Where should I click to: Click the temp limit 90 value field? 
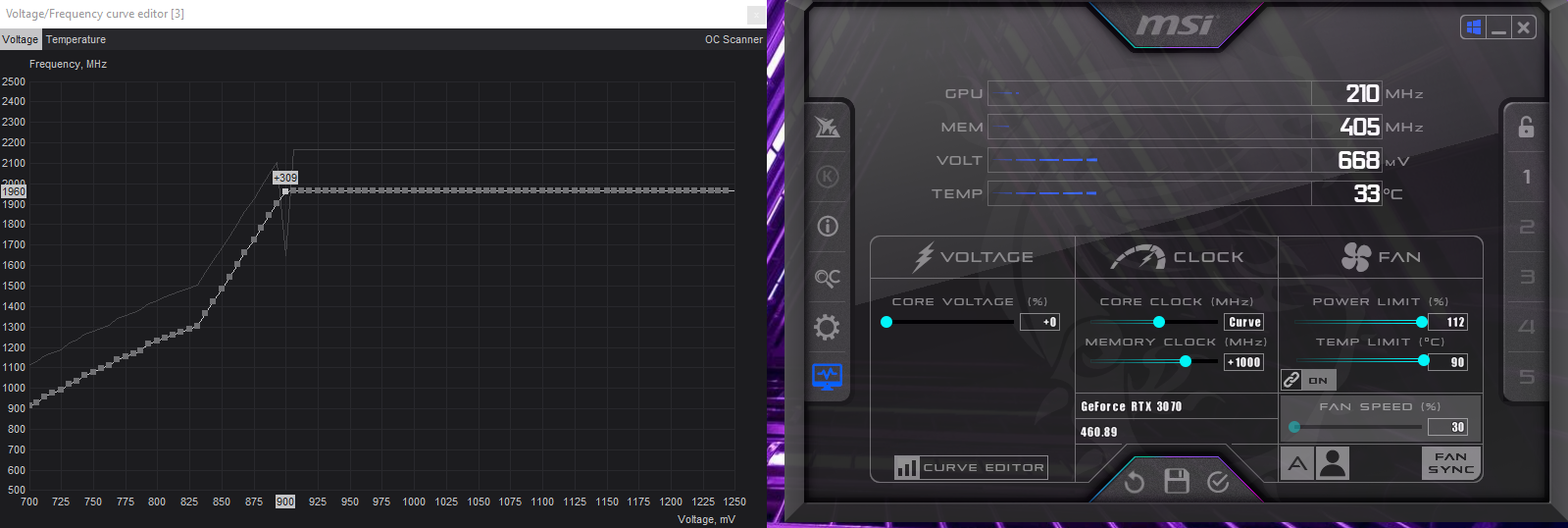pyautogui.click(x=1447, y=362)
